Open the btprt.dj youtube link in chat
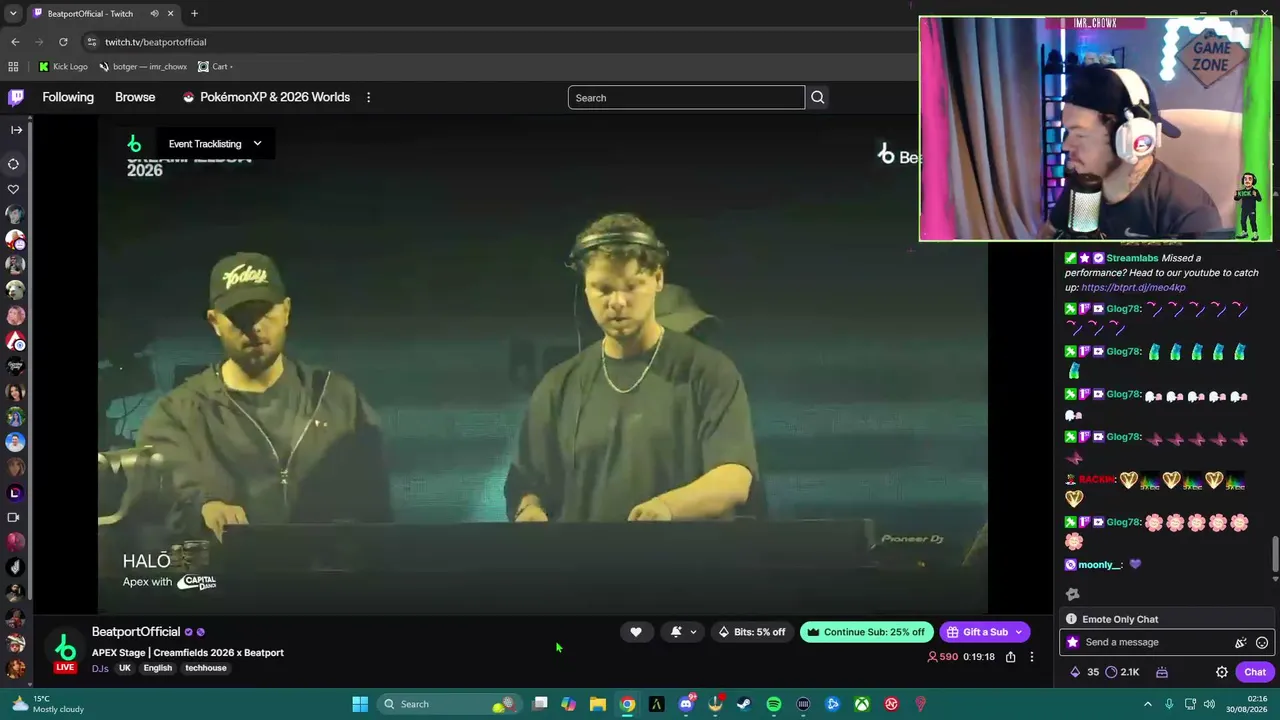This screenshot has height=720, width=1280. click(1133, 287)
